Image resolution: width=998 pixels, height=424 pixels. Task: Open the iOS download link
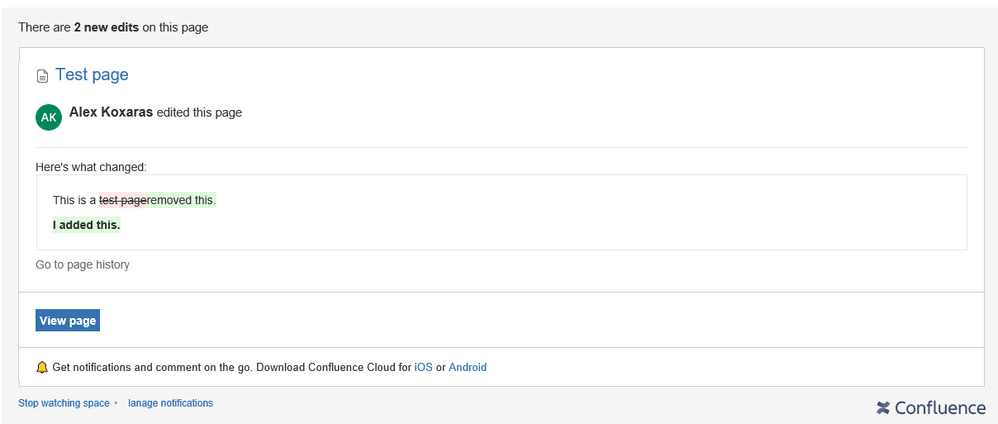click(423, 368)
